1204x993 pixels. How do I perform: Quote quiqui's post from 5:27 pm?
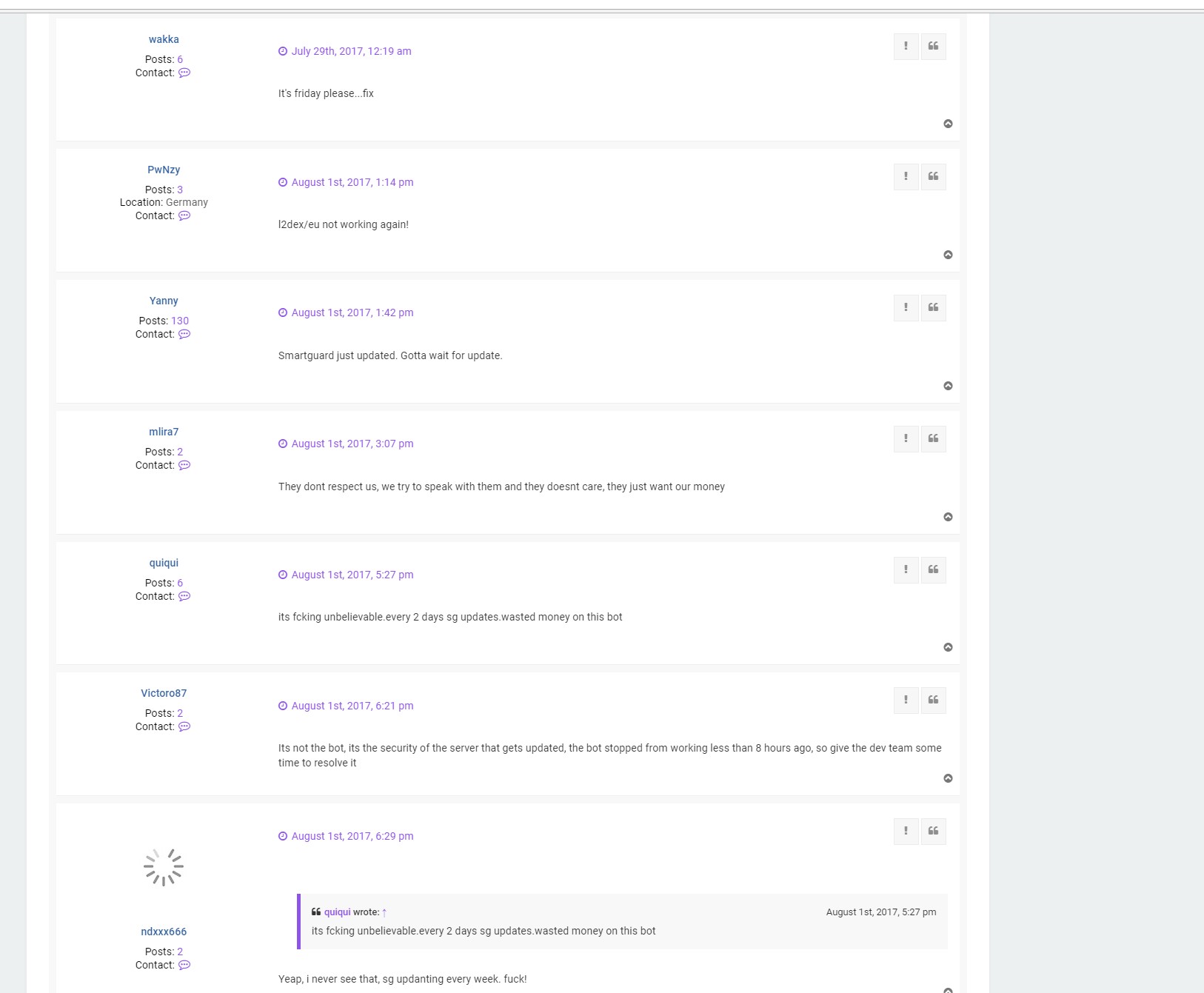933,569
